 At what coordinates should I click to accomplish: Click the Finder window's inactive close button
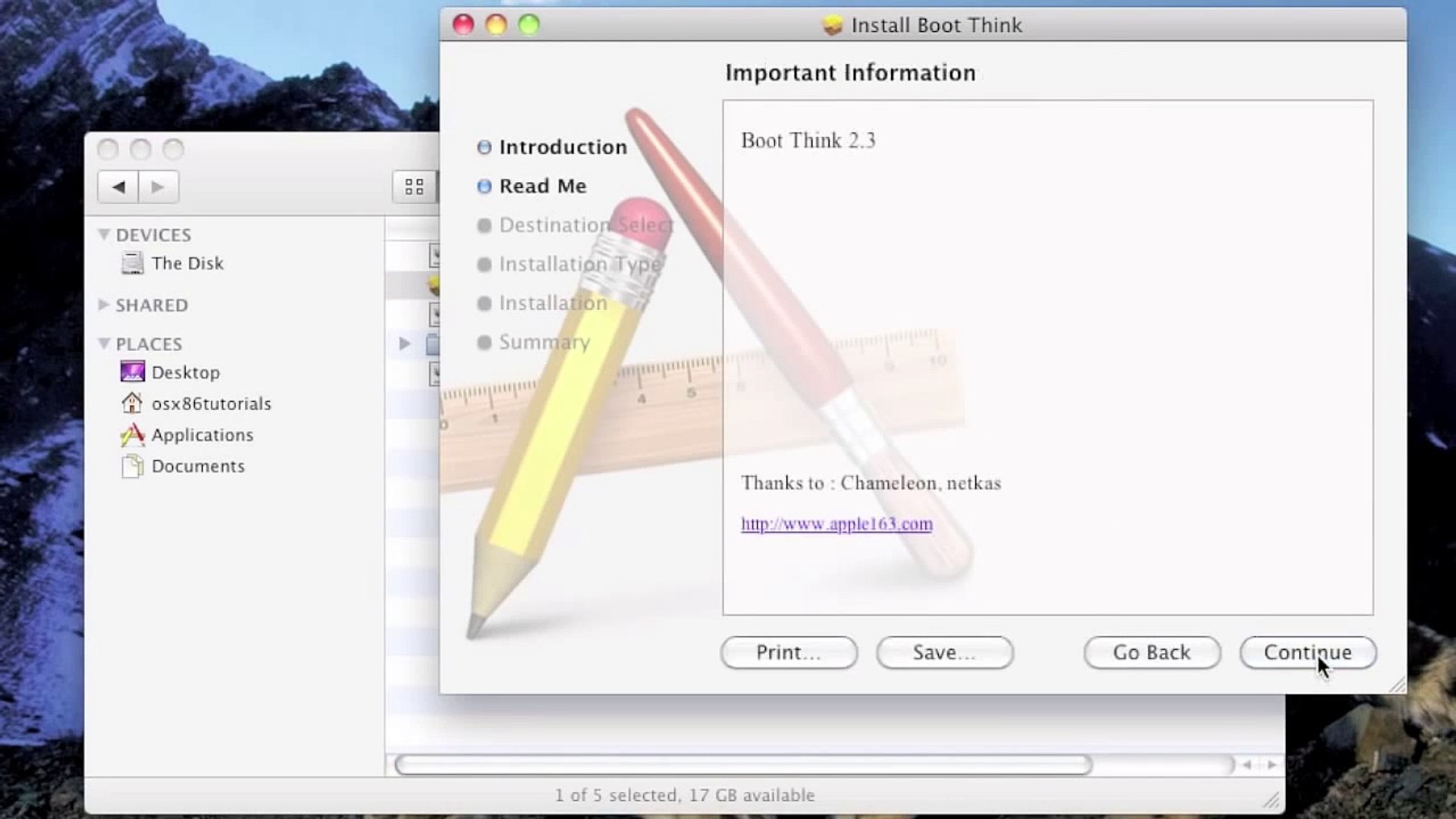point(108,149)
